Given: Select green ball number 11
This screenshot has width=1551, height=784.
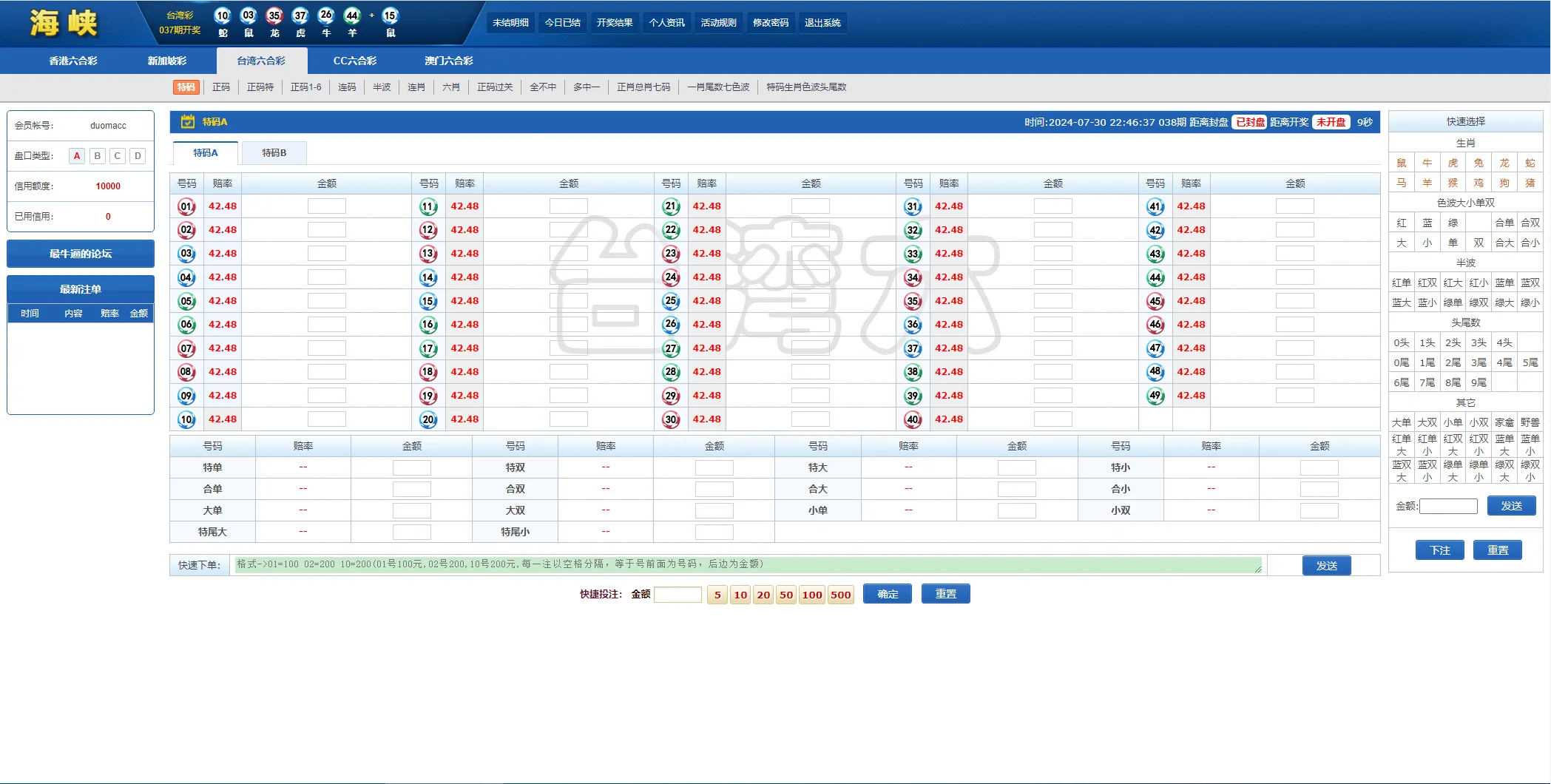Looking at the screenshot, I should [428, 206].
